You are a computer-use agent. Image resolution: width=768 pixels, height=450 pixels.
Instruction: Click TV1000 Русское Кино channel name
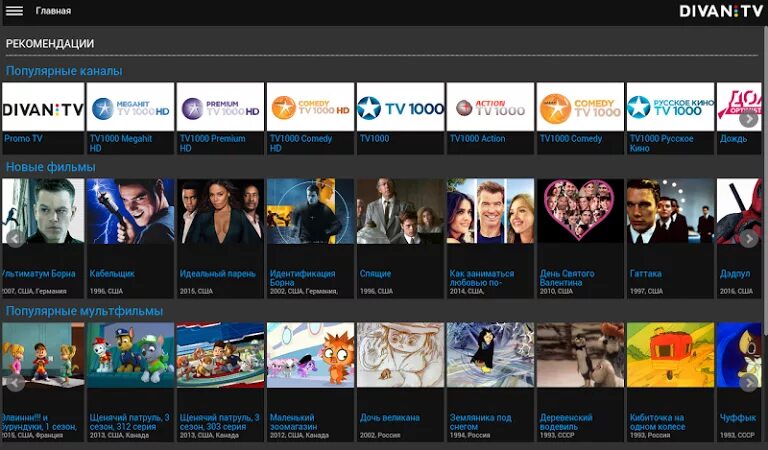tap(661, 143)
